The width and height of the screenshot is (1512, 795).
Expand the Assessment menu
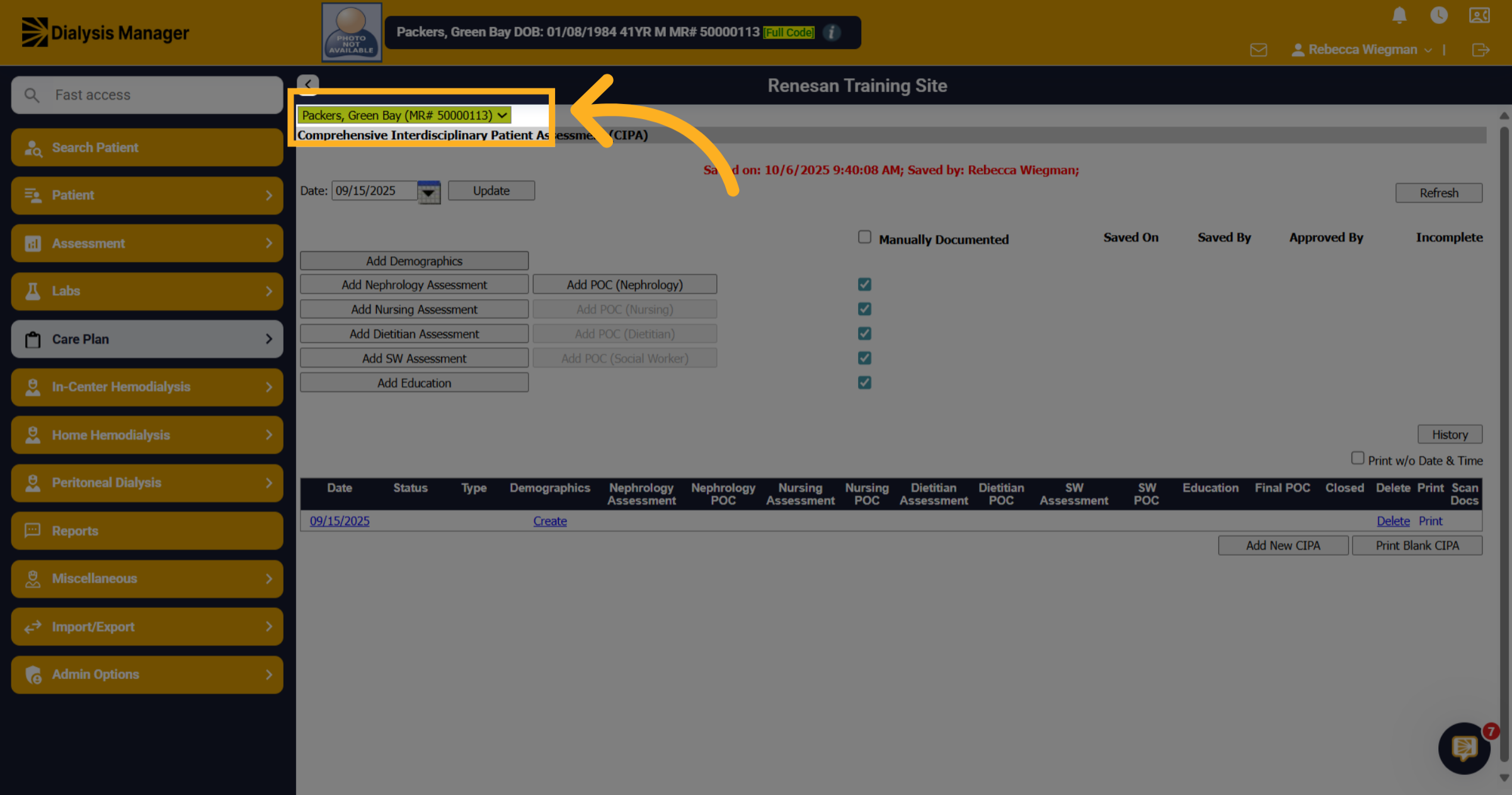pos(147,243)
